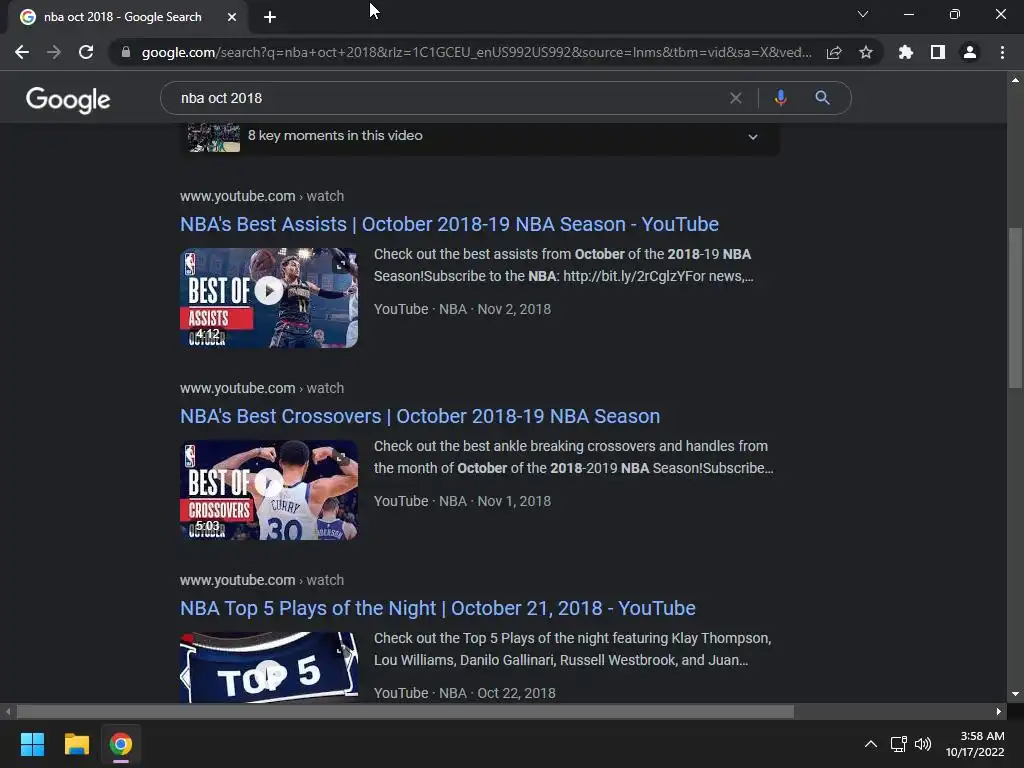This screenshot has height=768, width=1024.
Task: Click the horizontal scrollbar left arrow
Action: (x=8, y=711)
